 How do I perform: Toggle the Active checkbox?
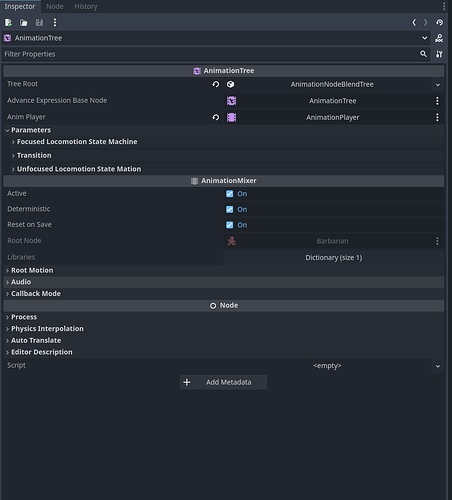click(230, 194)
